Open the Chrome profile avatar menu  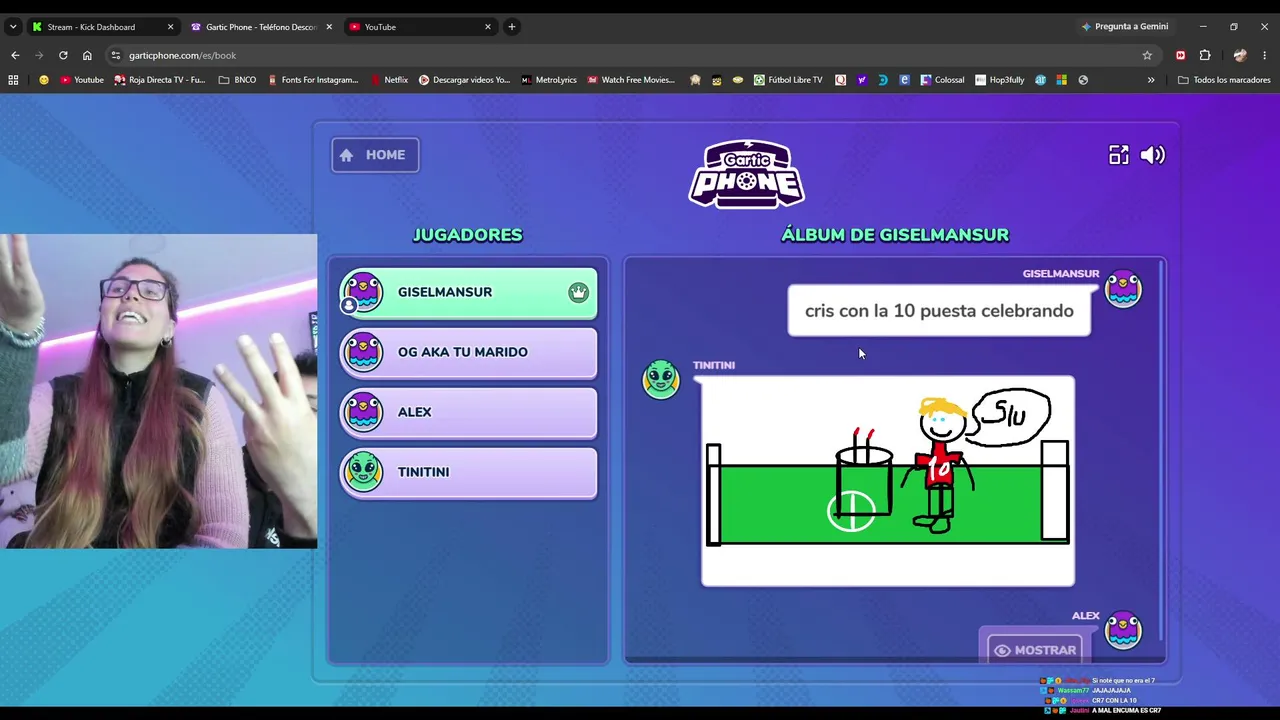[1240, 56]
